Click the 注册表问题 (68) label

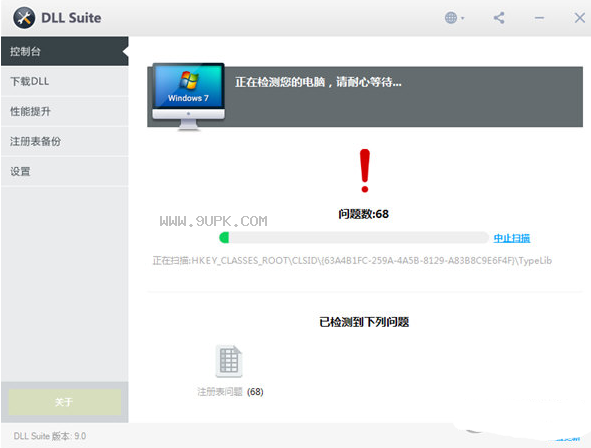pos(230,392)
